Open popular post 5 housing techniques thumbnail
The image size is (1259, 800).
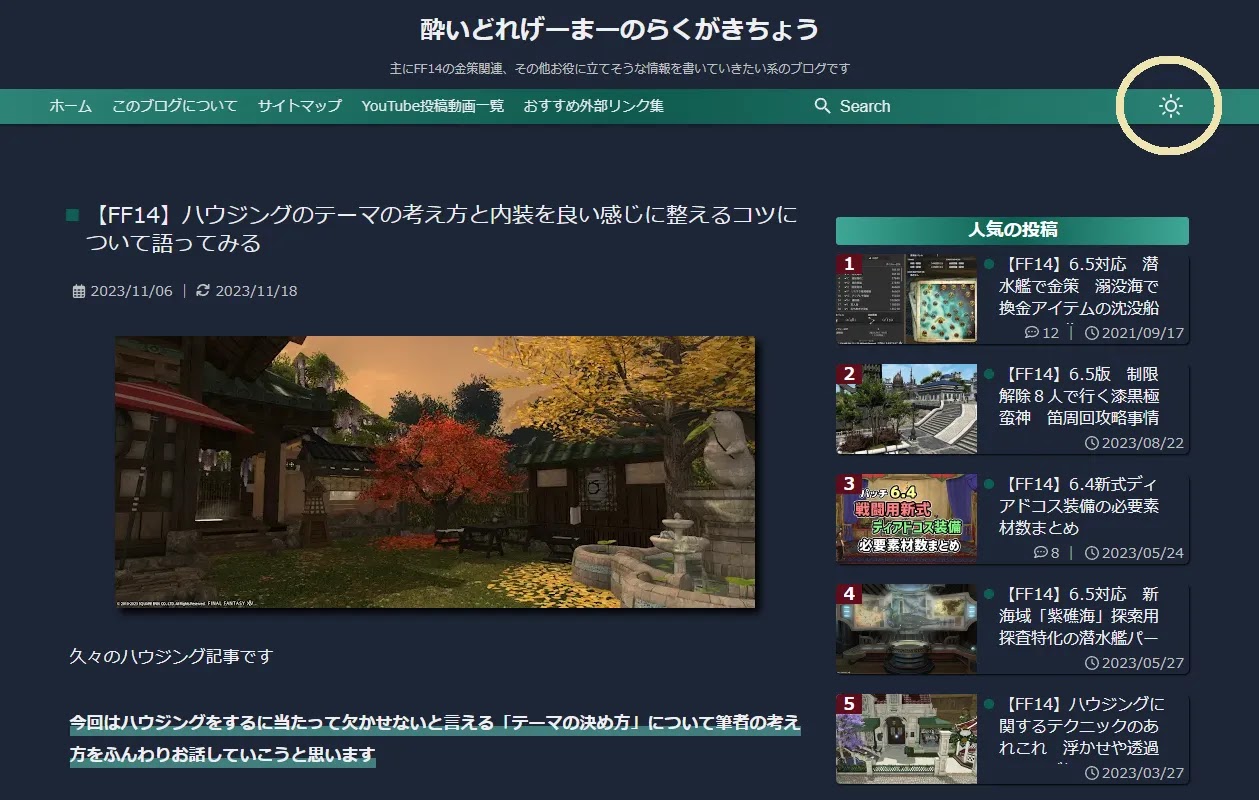pos(907,738)
